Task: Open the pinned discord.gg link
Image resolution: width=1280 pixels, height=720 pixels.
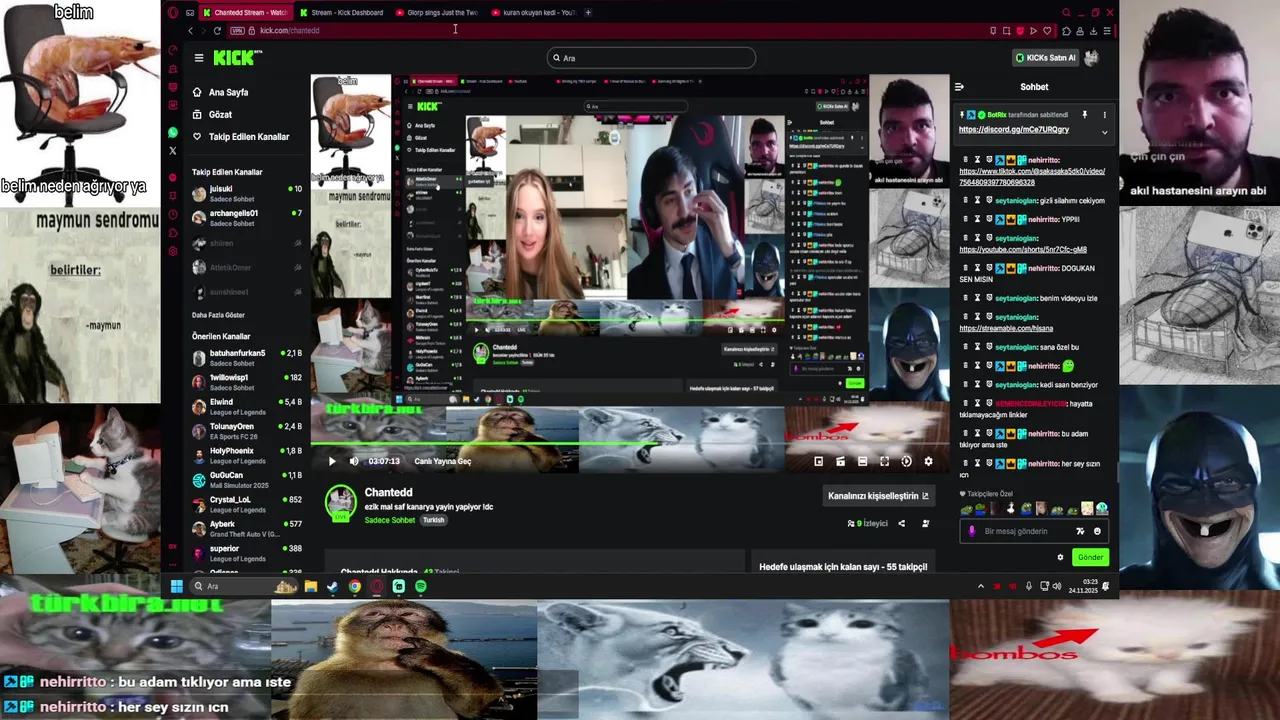Action: (x=1014, y=129)
